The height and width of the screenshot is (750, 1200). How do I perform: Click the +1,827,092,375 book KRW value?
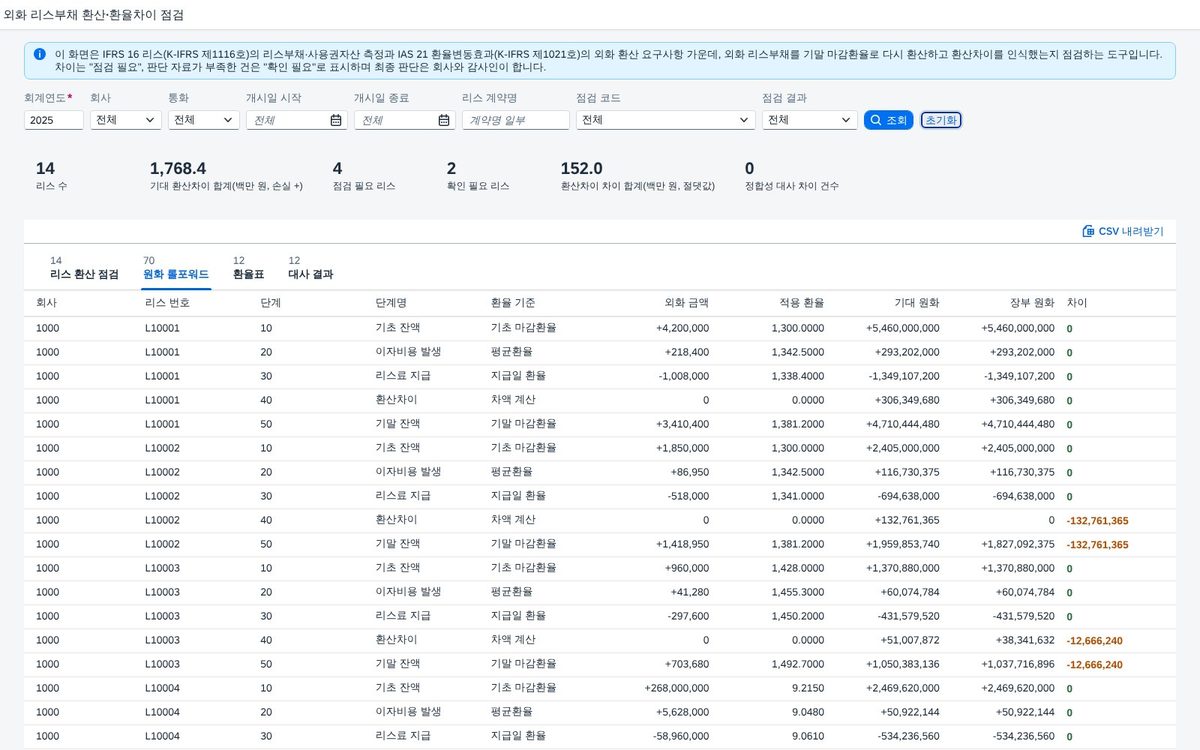coord(1018,544)
